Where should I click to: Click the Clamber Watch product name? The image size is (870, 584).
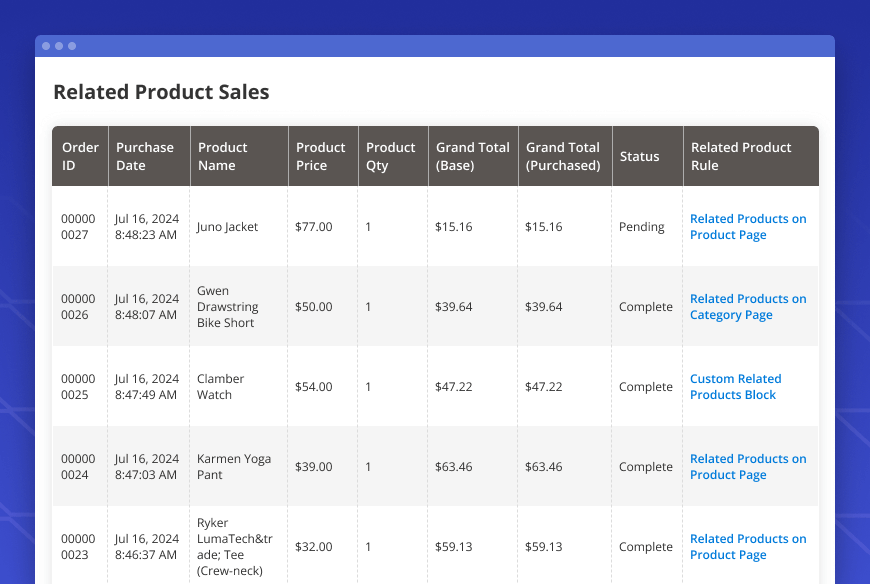220,387
